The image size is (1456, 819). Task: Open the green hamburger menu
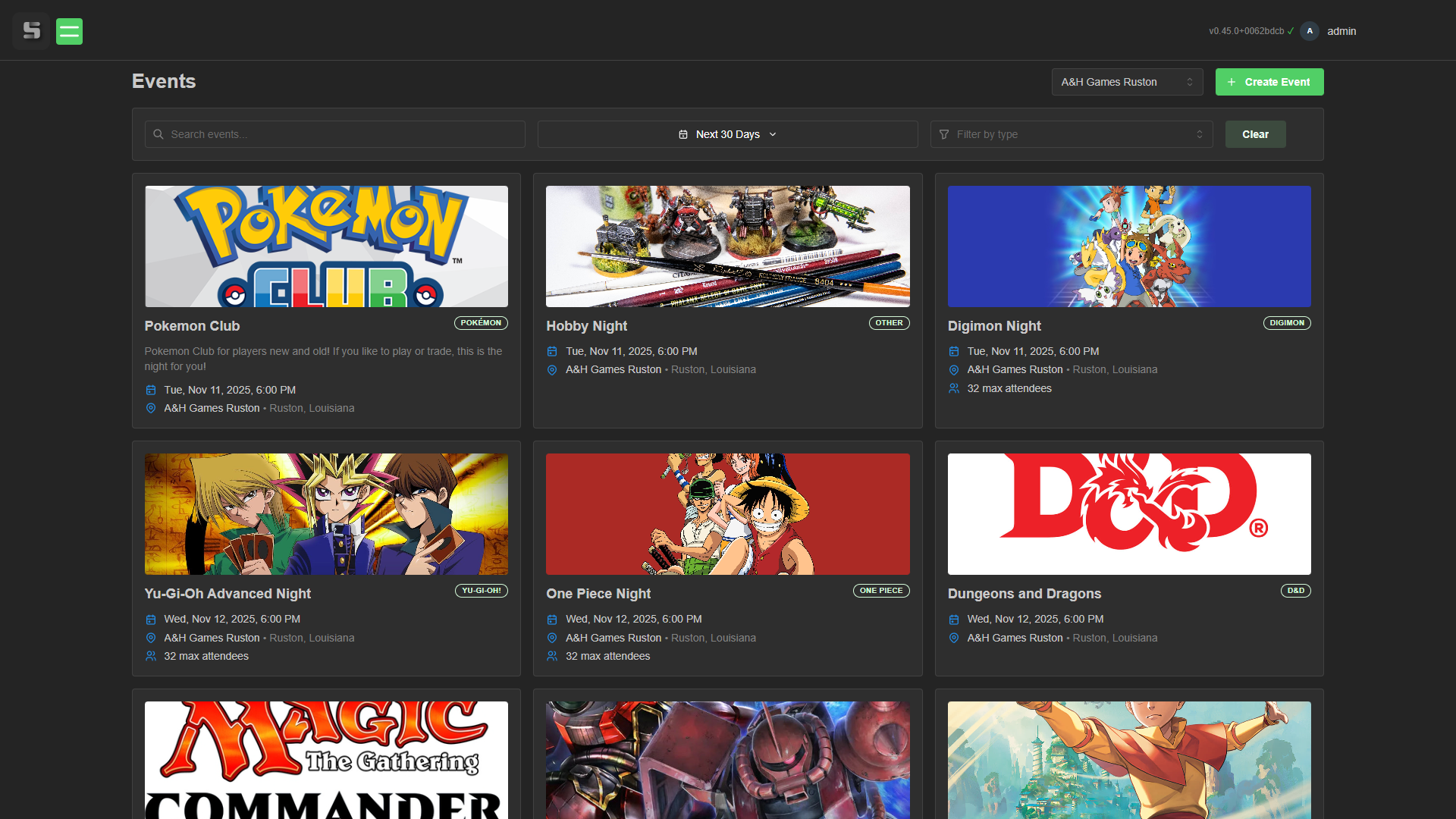[x=69, y=31]
